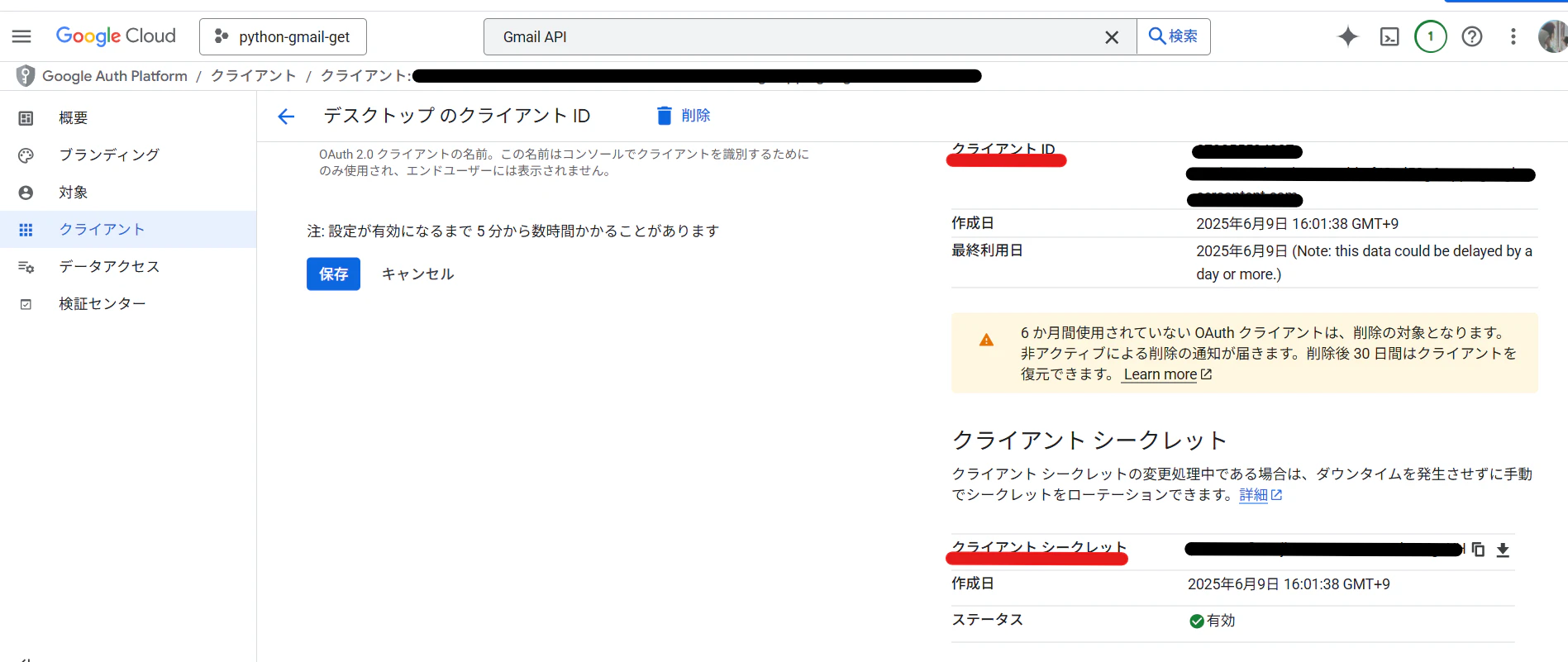
Task: Click the Google Auth Platform shield icon
Action: tap(26, 76)
